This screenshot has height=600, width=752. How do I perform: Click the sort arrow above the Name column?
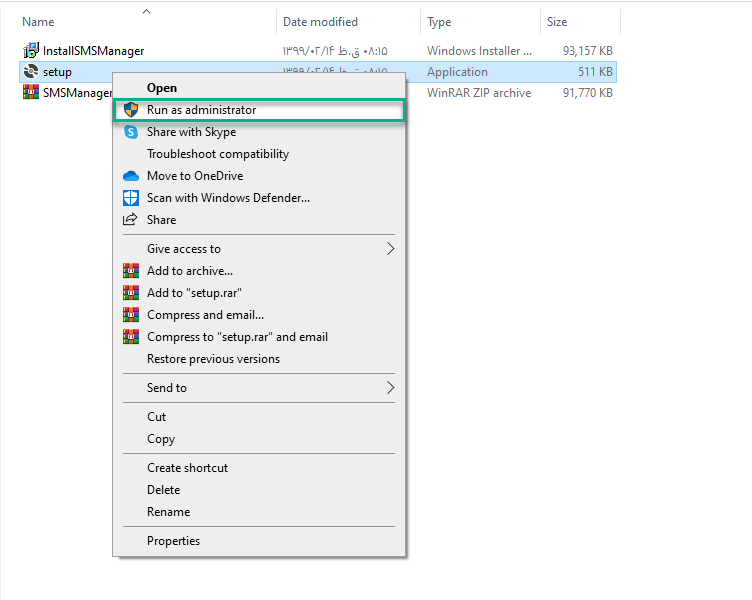147,12
